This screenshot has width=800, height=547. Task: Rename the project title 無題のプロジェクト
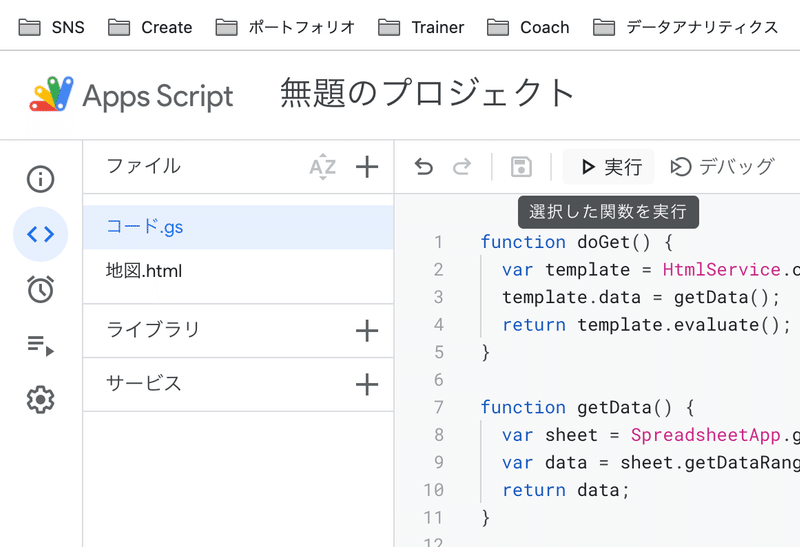click(x=427, y=94)
